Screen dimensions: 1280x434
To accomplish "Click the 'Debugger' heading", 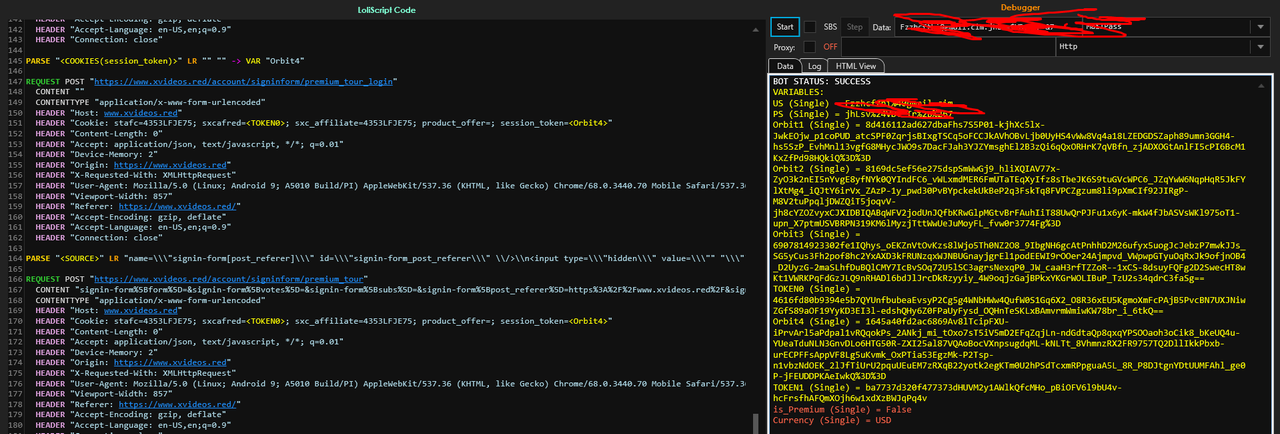I will tap(1021, 8).
